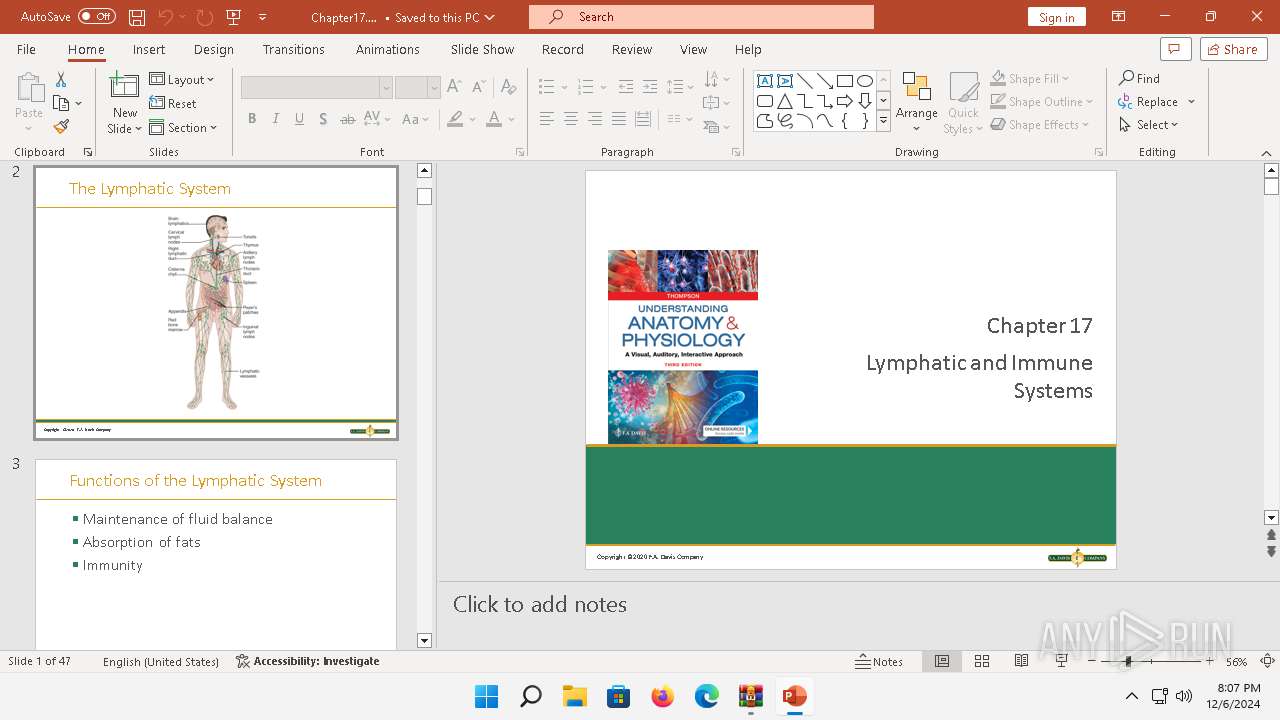1280x720 pixels.
Task: Toggle Underline formatting
Action: click(299, 119)
